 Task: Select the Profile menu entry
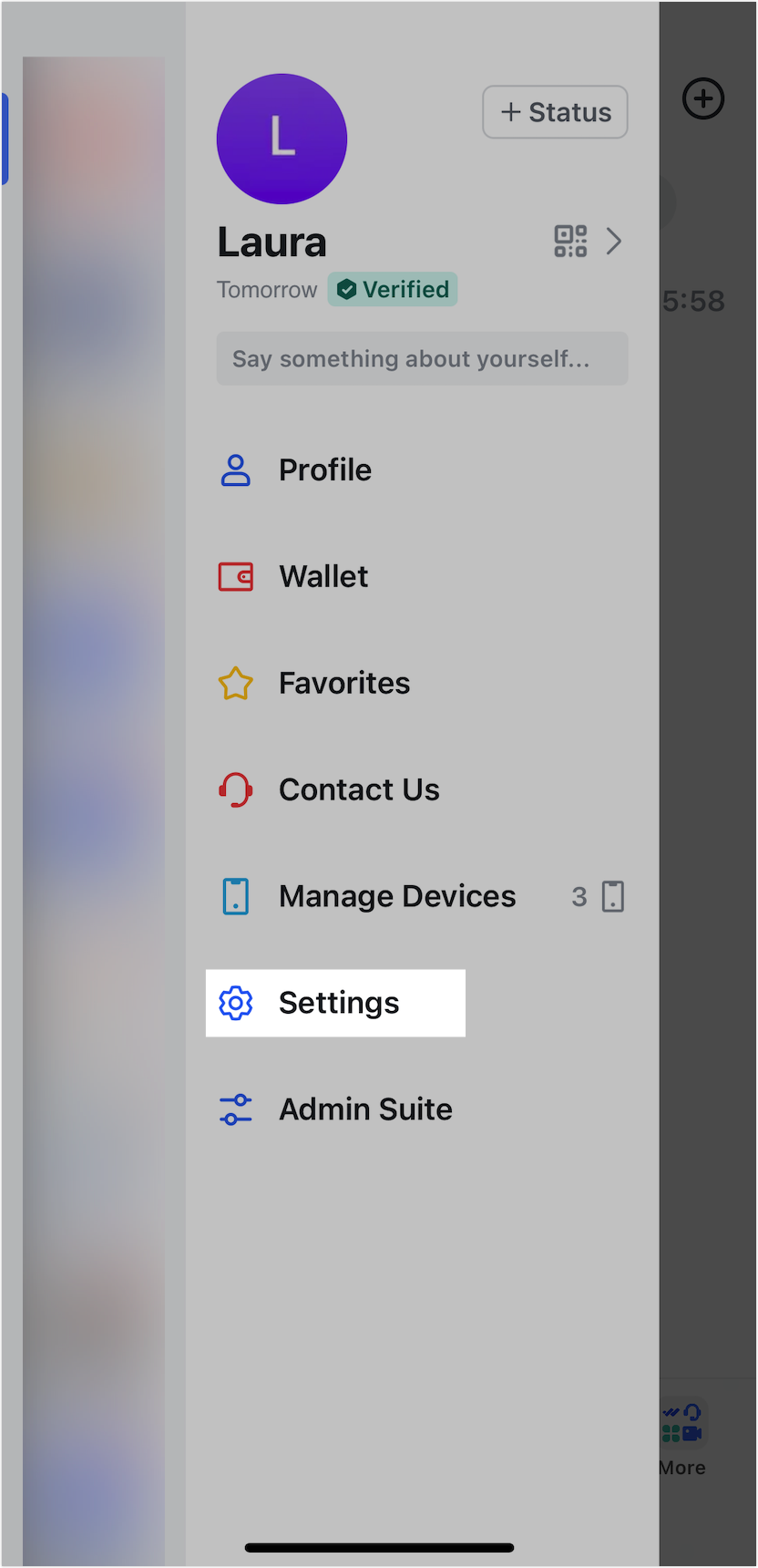[325, 469]
